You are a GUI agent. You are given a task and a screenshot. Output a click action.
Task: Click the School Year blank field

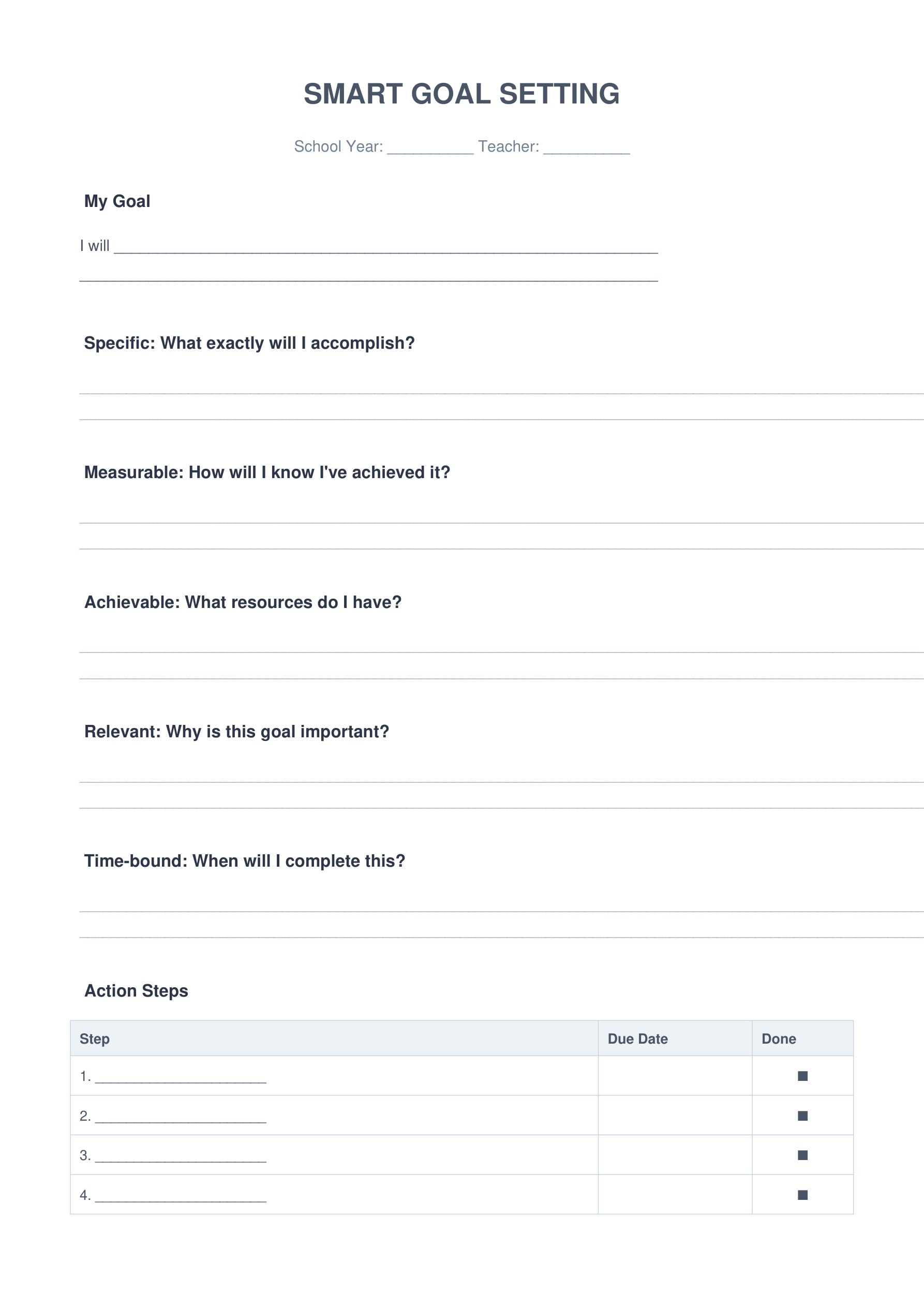[430, 148]
